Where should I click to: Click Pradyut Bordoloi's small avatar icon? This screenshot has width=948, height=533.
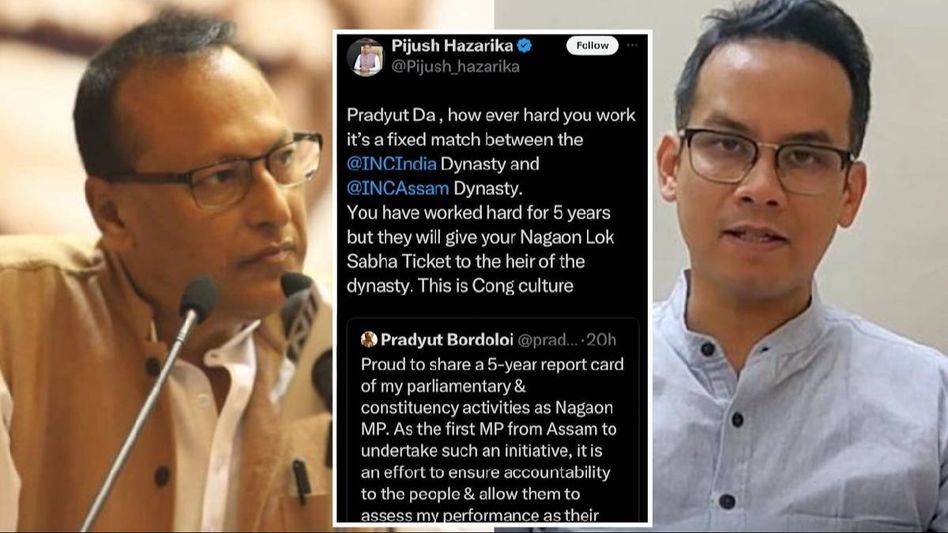pos(369,340)
